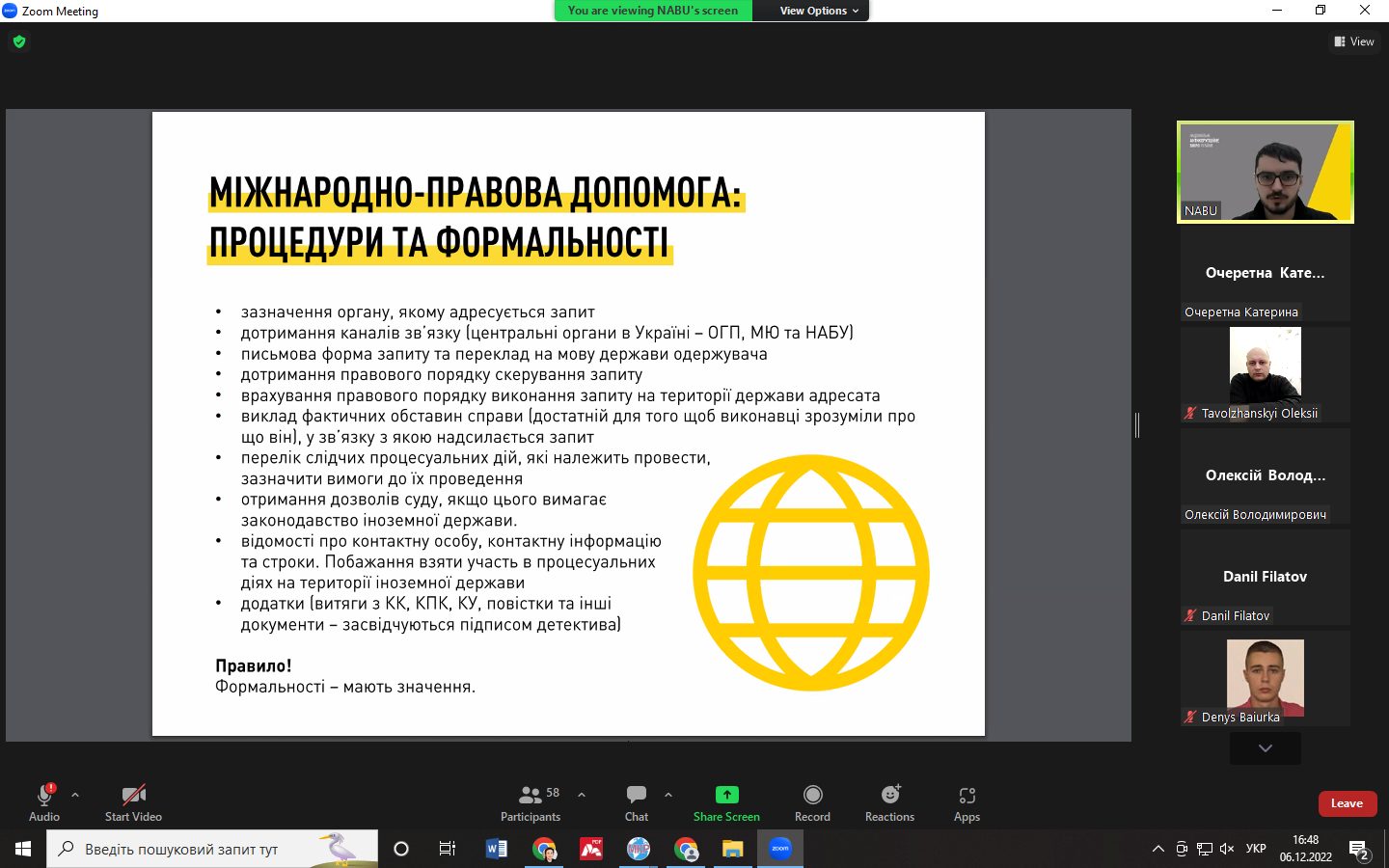The height and width of the screenshot is (868, 1389).
Task: Open the Reactions menu
Action: 889,795
